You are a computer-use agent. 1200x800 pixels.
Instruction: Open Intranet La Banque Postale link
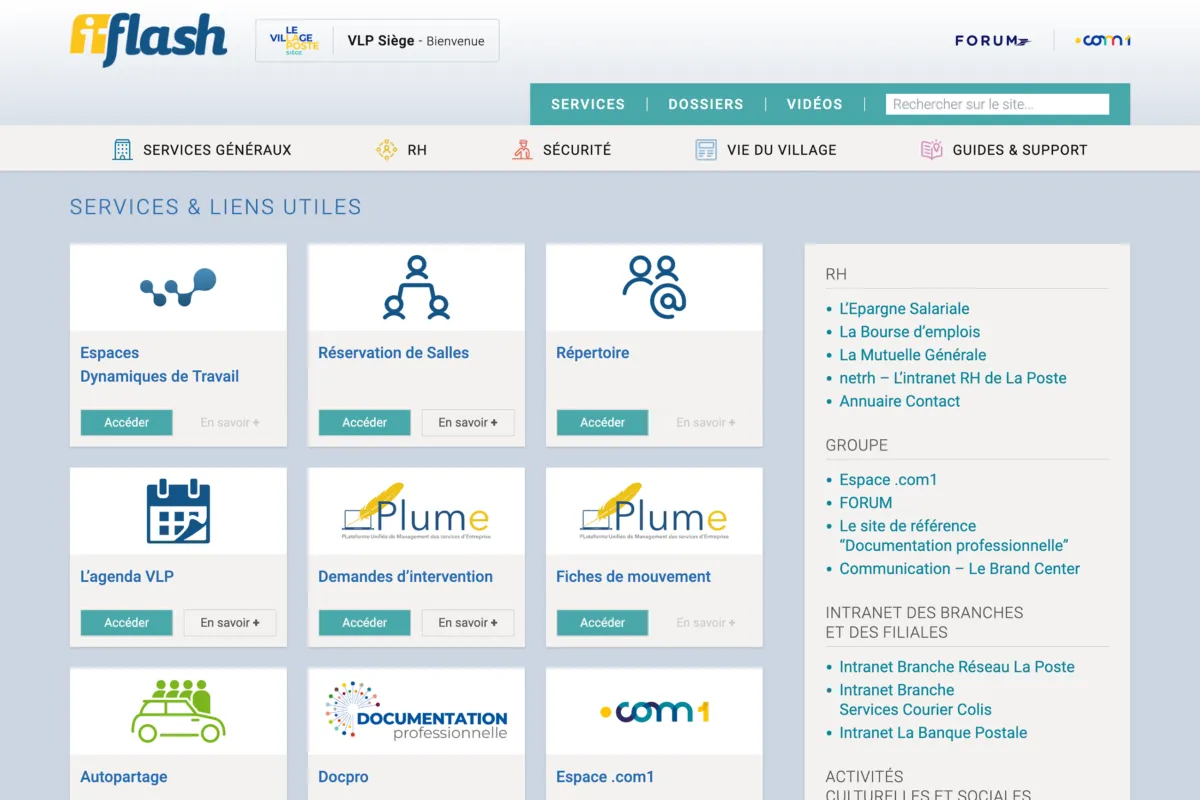[x=933, y=733]
